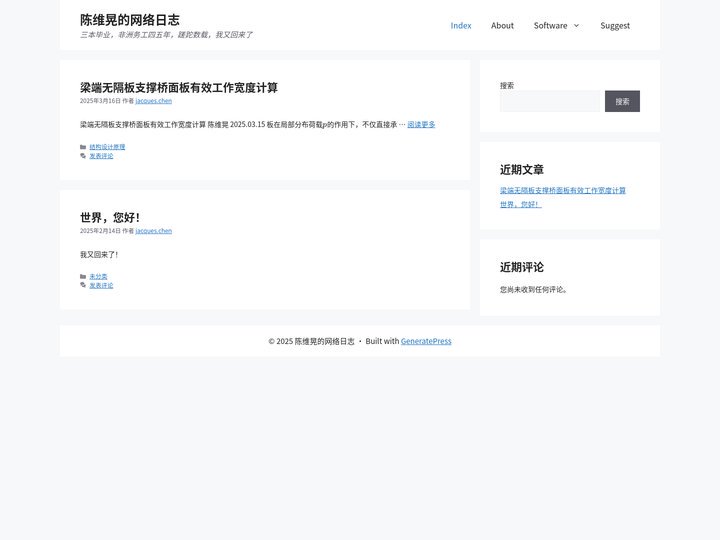Open the GeneratePress footer link
This screenshot has width=720, height=540.
(426, 341)
